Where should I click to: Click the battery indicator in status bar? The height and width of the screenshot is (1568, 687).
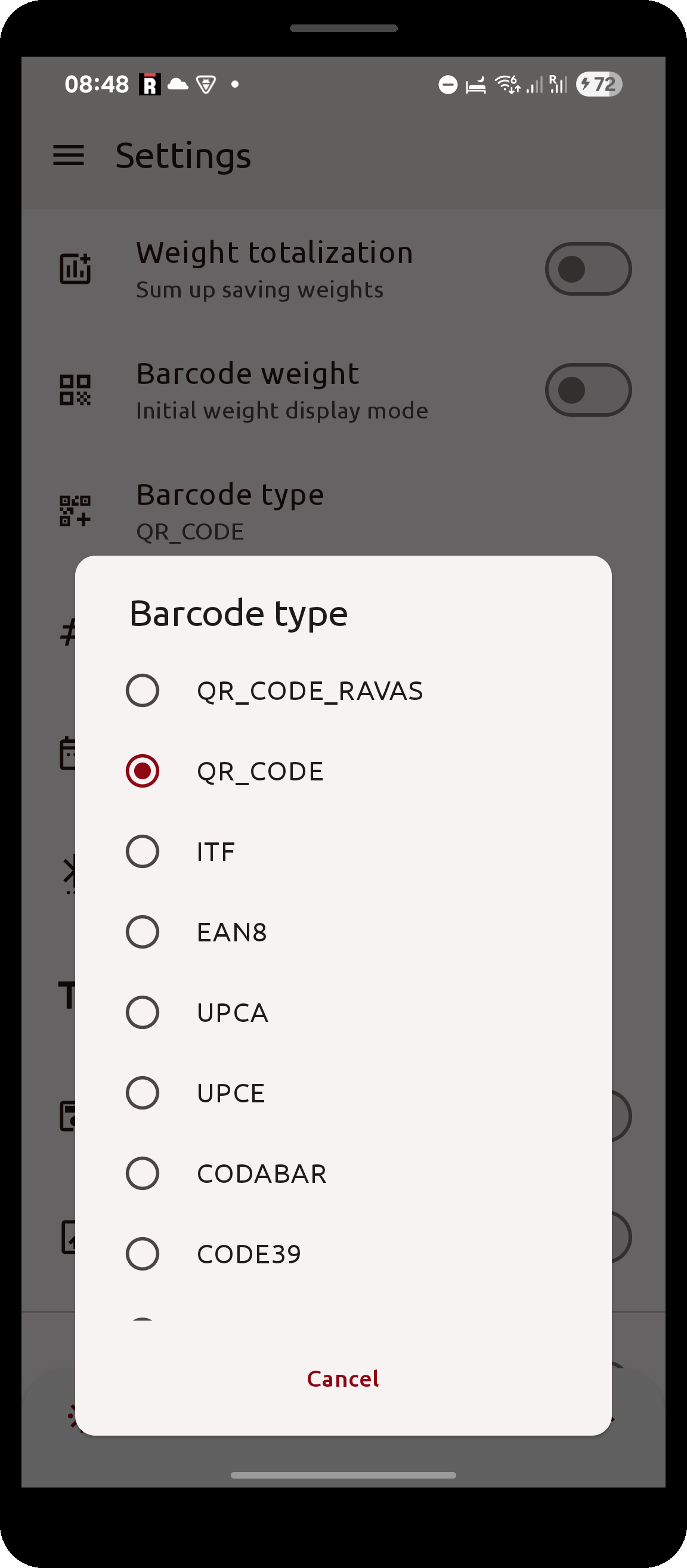click(599, 84)
